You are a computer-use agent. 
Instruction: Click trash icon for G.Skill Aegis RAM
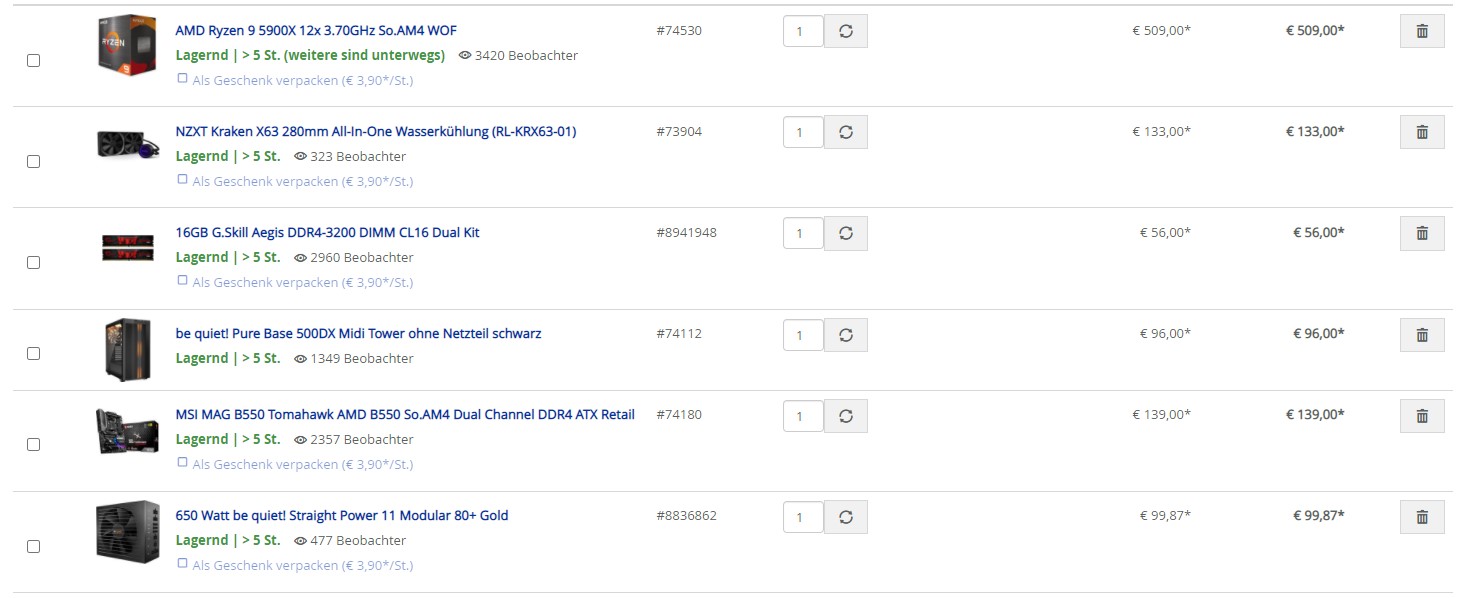pyautogui.click(x=1421, y=233)
